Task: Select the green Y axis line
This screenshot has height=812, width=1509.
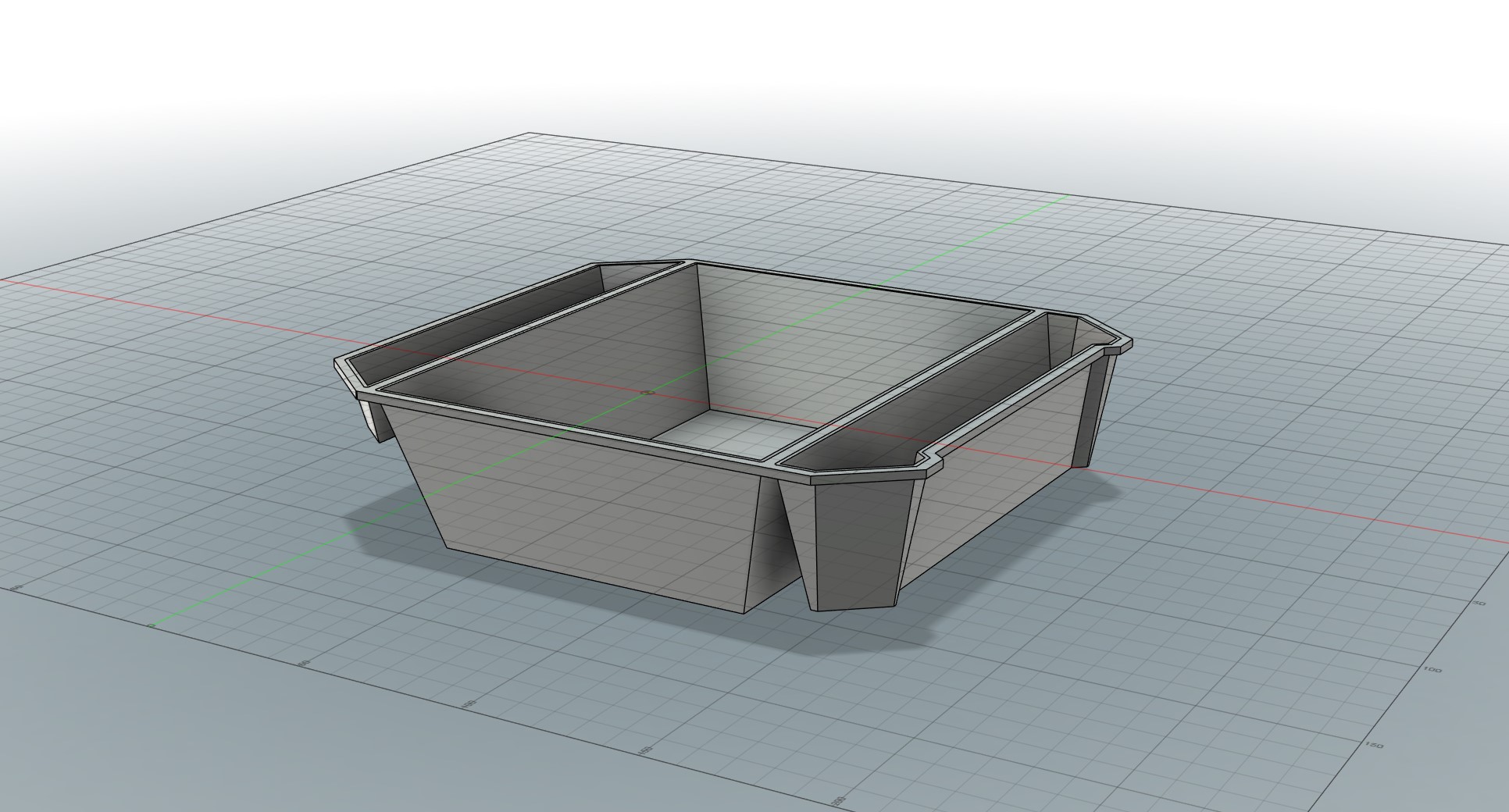Action: [609, 412]
